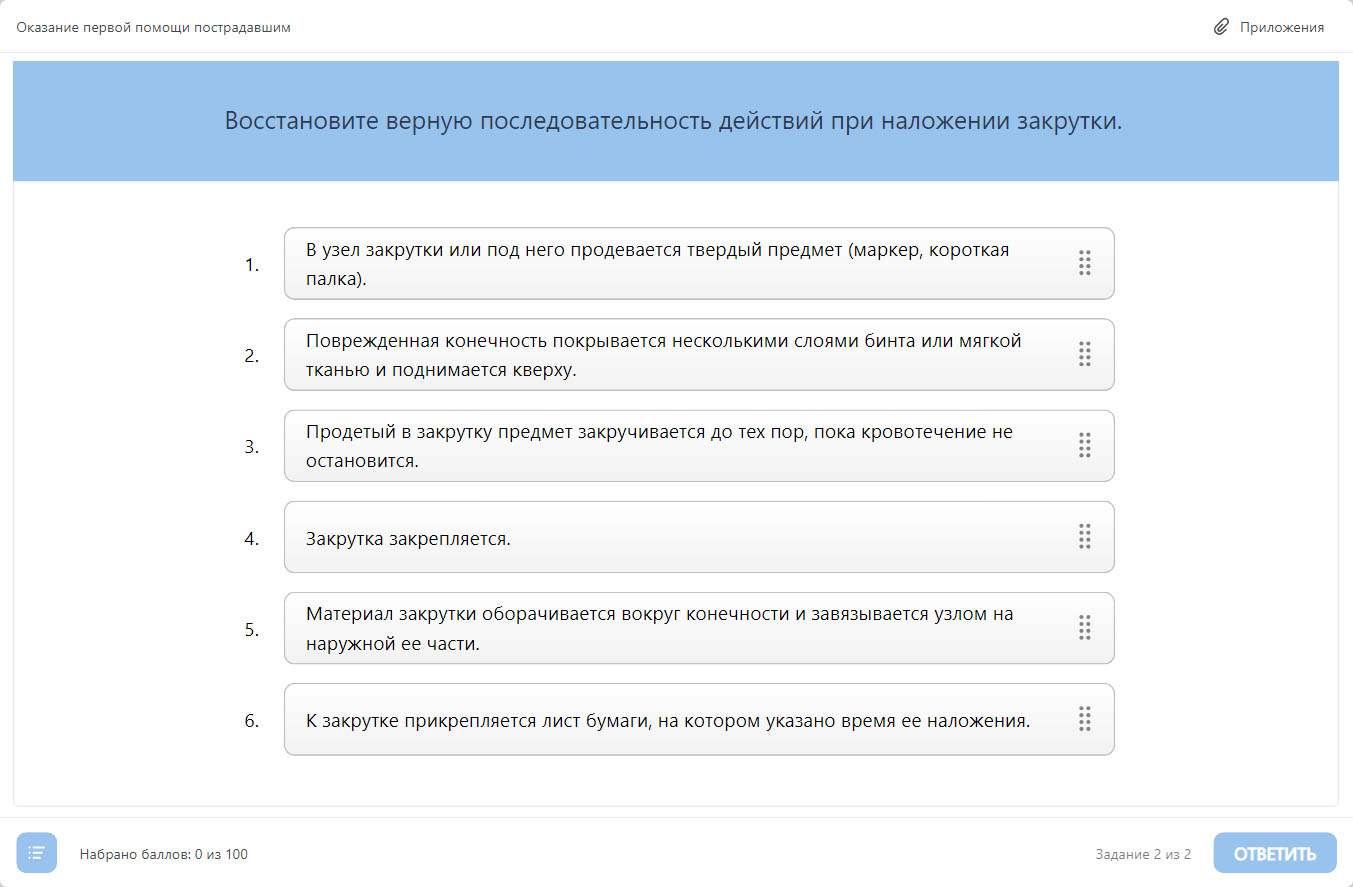The height and width of the screenshot is (887, 1353).
Task: Grab the drag handle on item 1
Action: pyautogui.click(x=1084, y=263)
